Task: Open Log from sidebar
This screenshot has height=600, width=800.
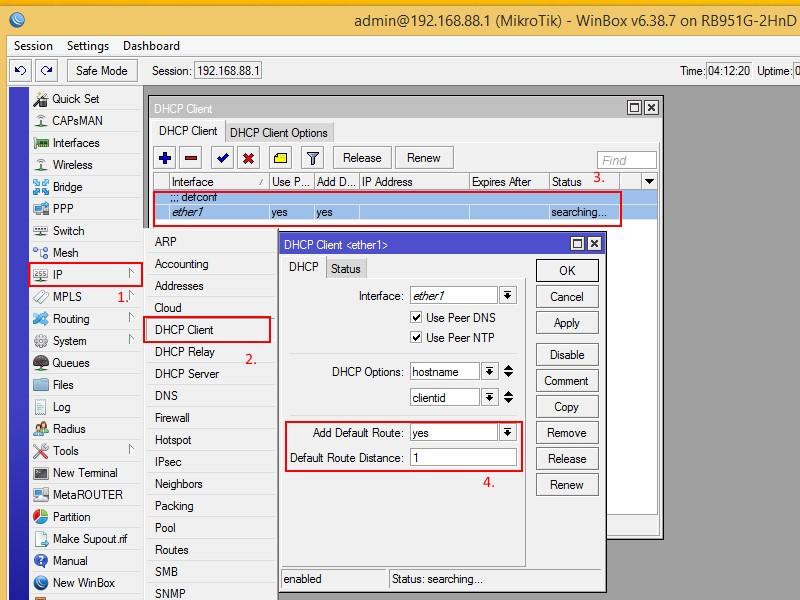Action: 61,407
